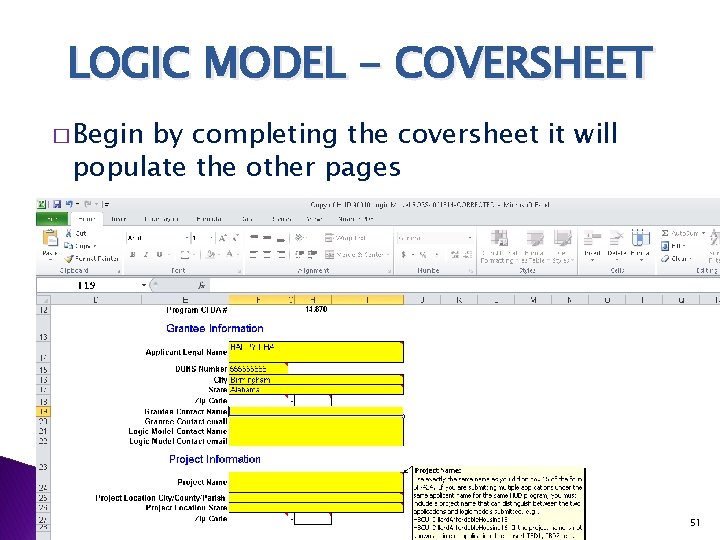The image size is (720, 540).
Task: Toggle Wrap Text
Action: click(345, 238)
